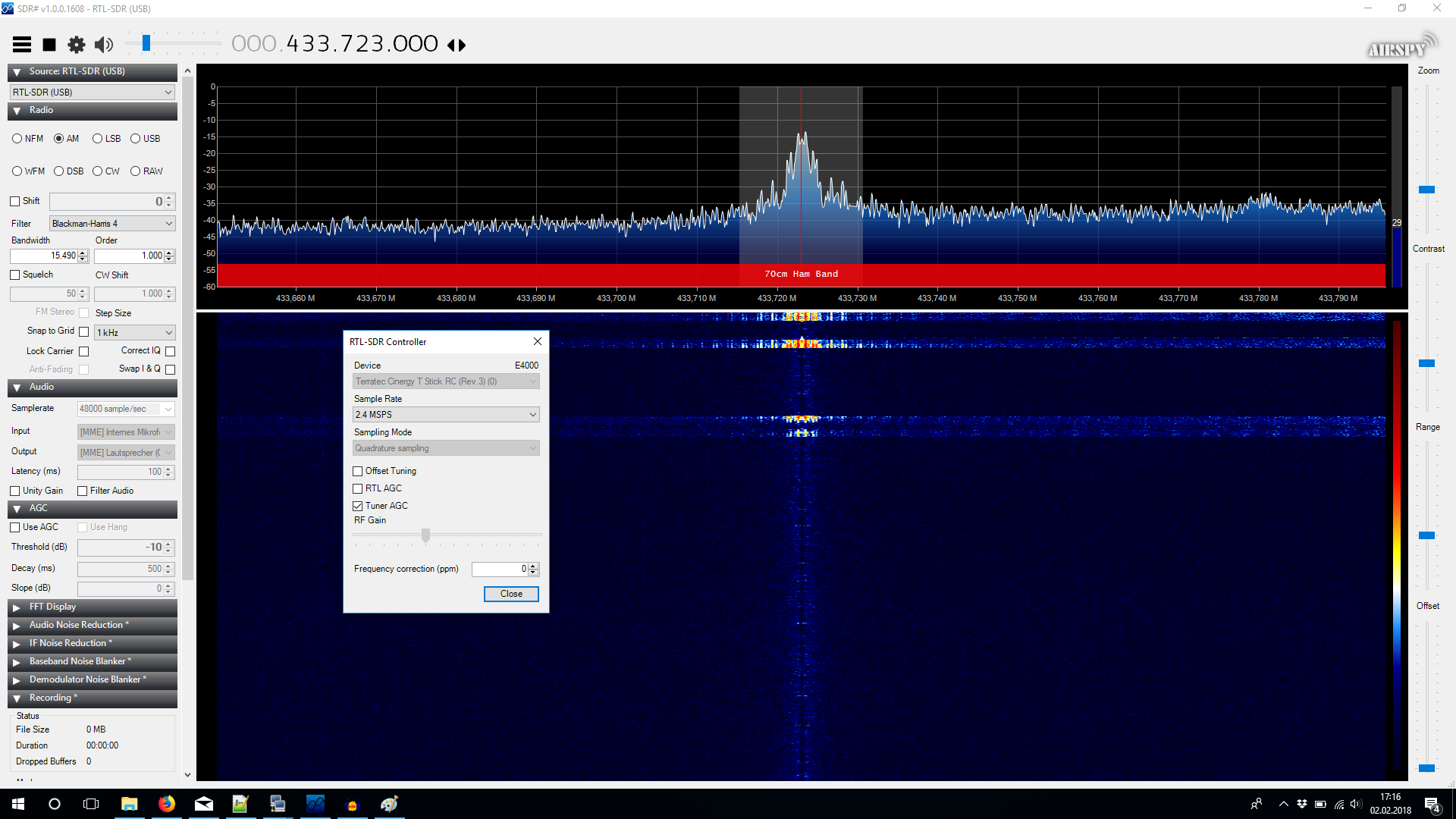
Task: Open the 2.4 MSPS sample rate dropdown
Action: pyautogui.click(x=446, y=415)
